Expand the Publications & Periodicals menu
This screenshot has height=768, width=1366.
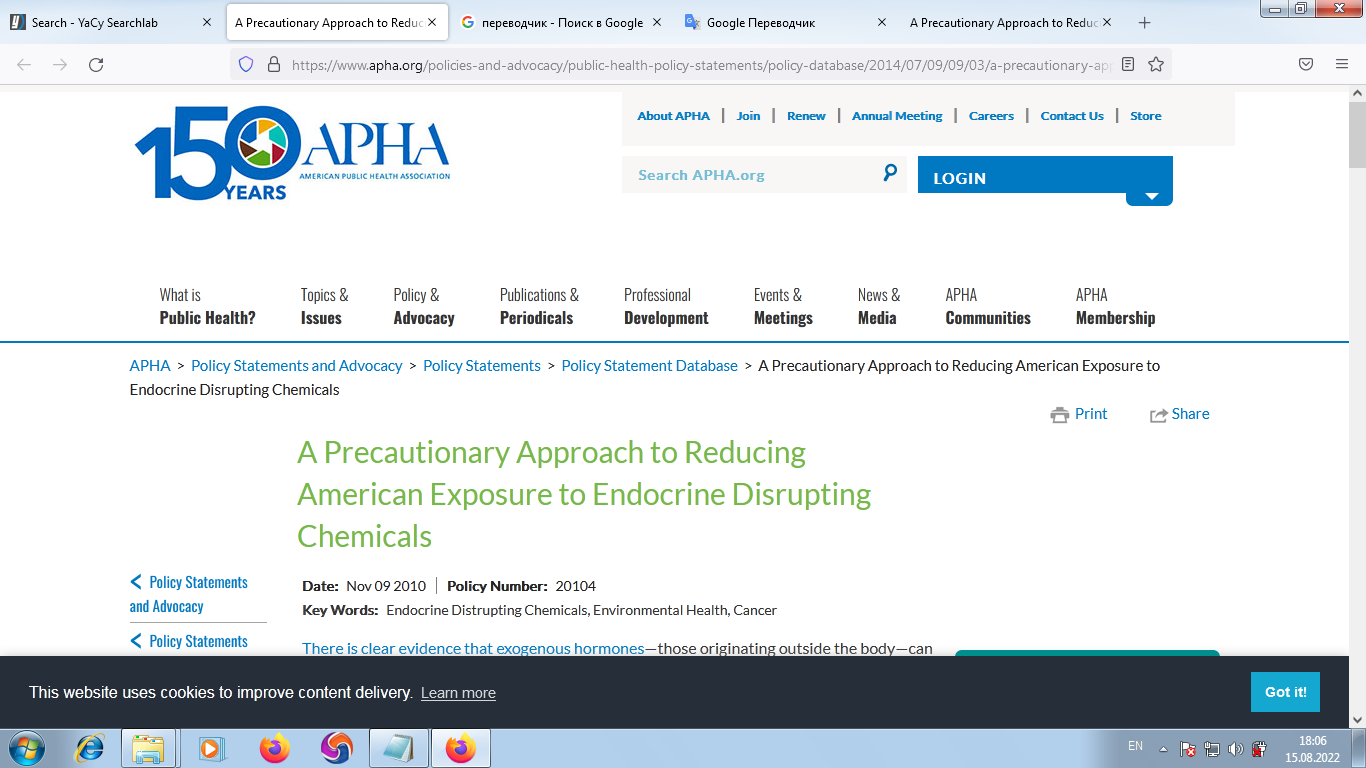pos(539,307)
